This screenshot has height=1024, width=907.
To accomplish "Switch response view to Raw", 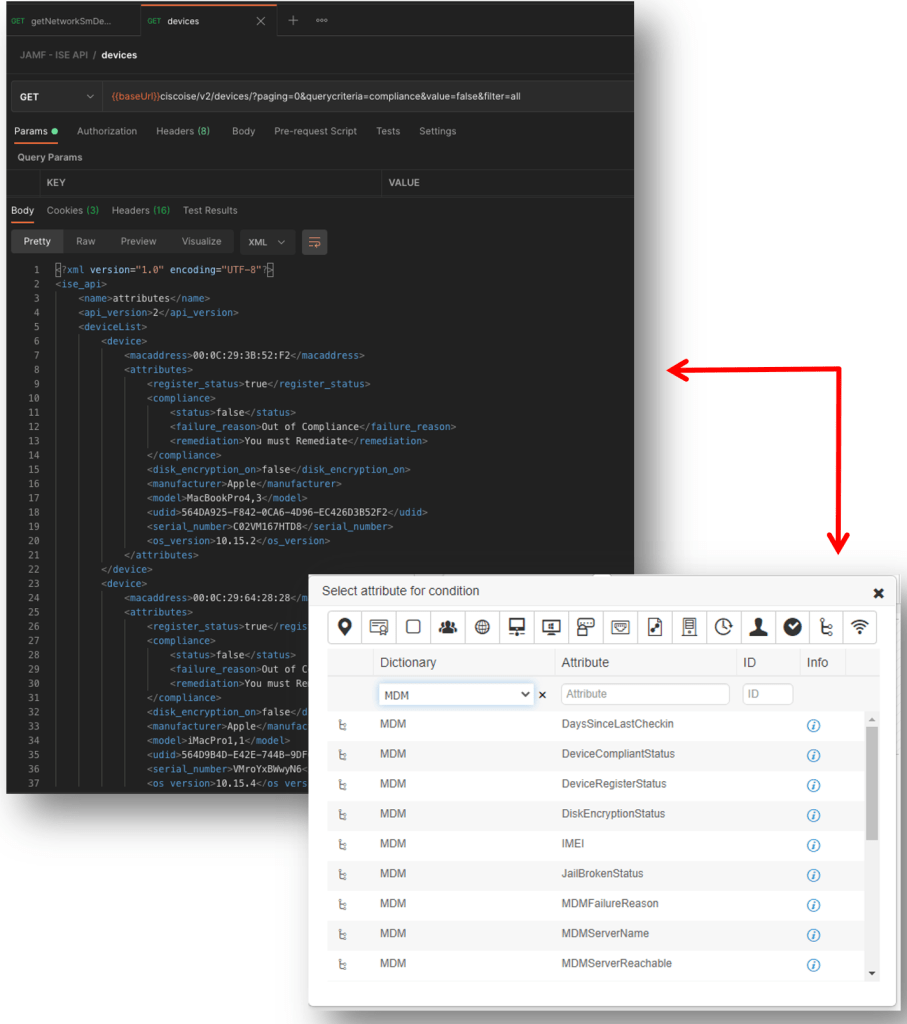I will [x=86, y=241].
